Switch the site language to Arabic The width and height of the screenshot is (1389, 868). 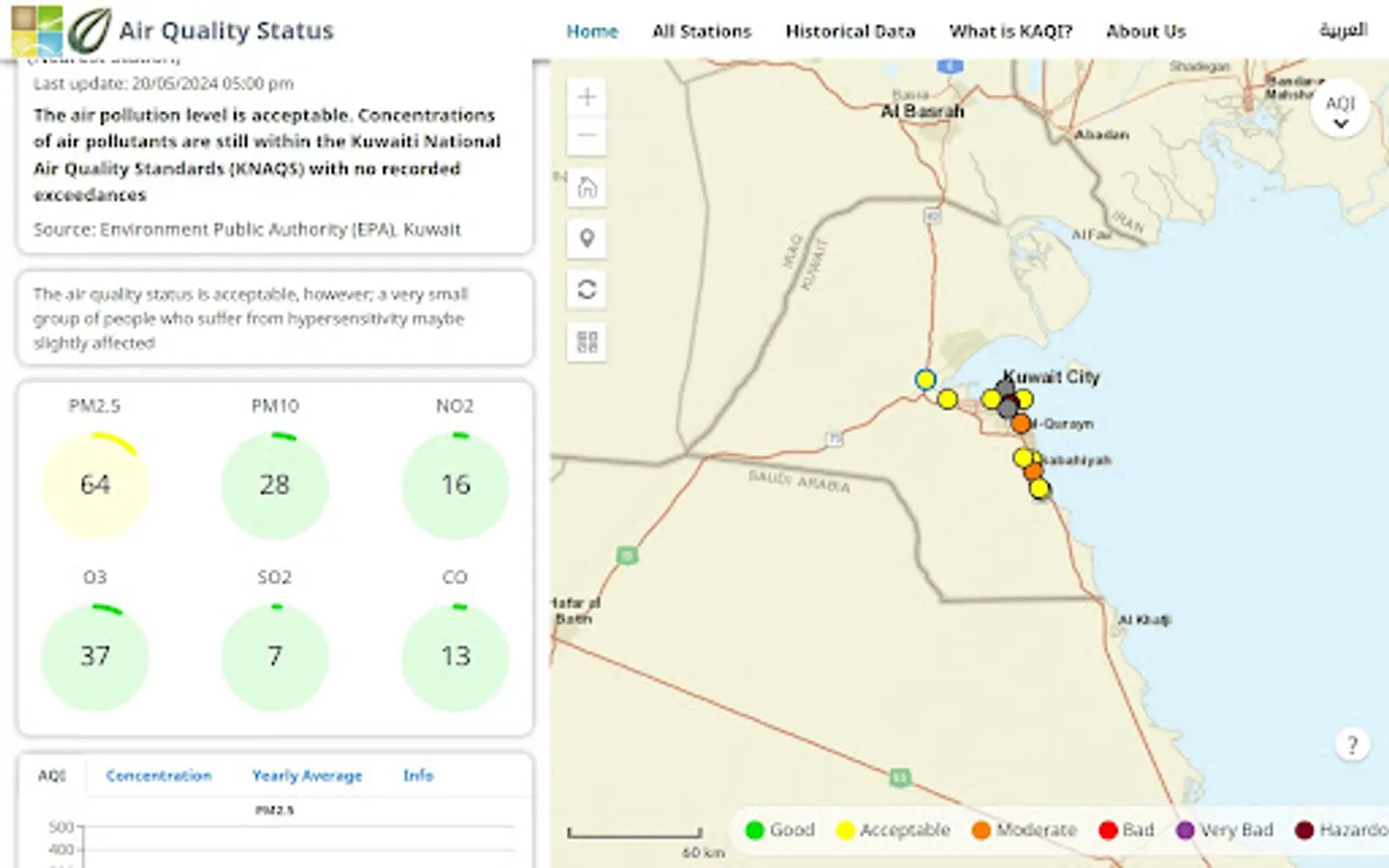[1343, 30]
